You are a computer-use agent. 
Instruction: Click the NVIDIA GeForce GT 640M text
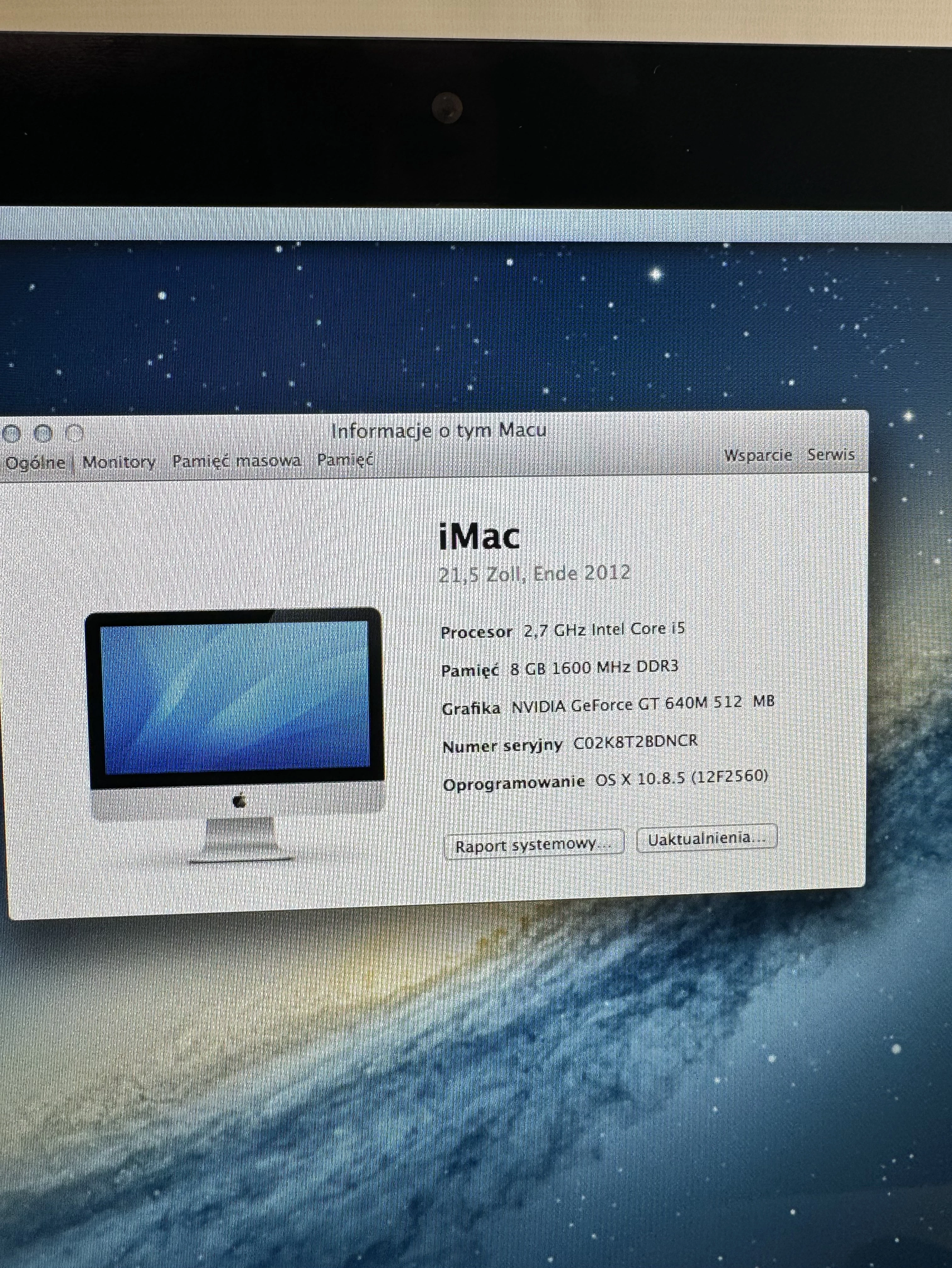[x=643, y=704]
